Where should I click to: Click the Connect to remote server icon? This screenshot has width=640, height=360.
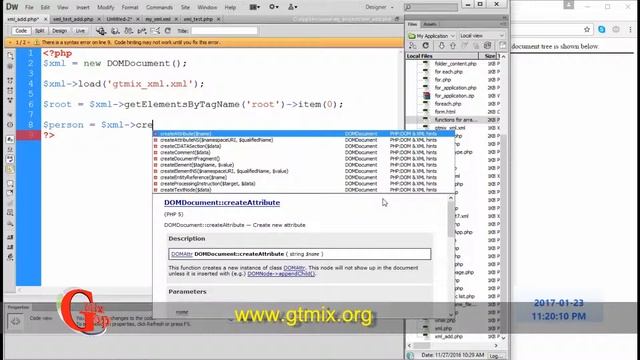[x=413, y=46]
